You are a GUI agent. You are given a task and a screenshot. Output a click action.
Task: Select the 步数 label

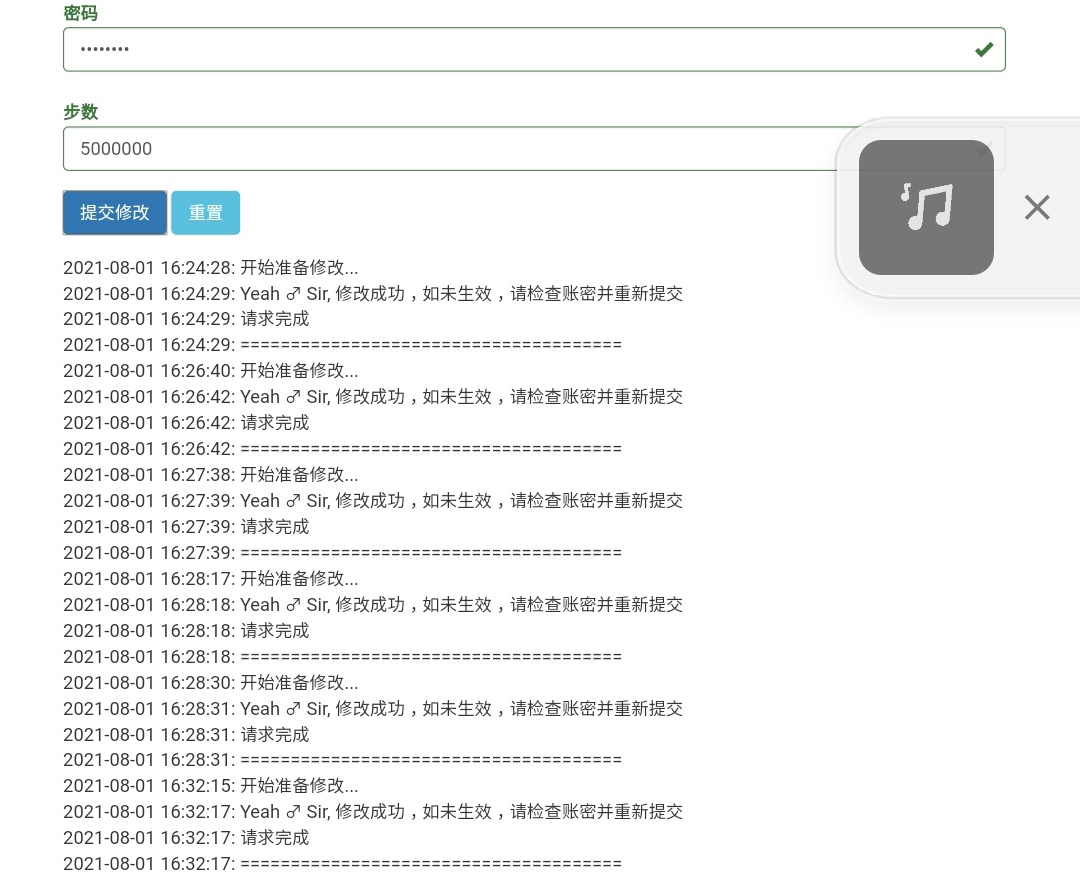pos(81,112)
